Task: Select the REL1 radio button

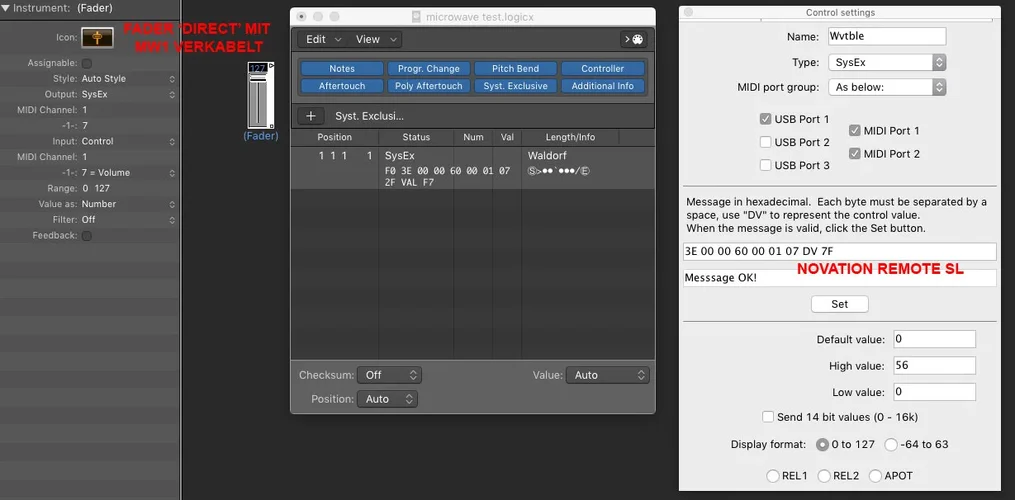Action: coord(773,476)
